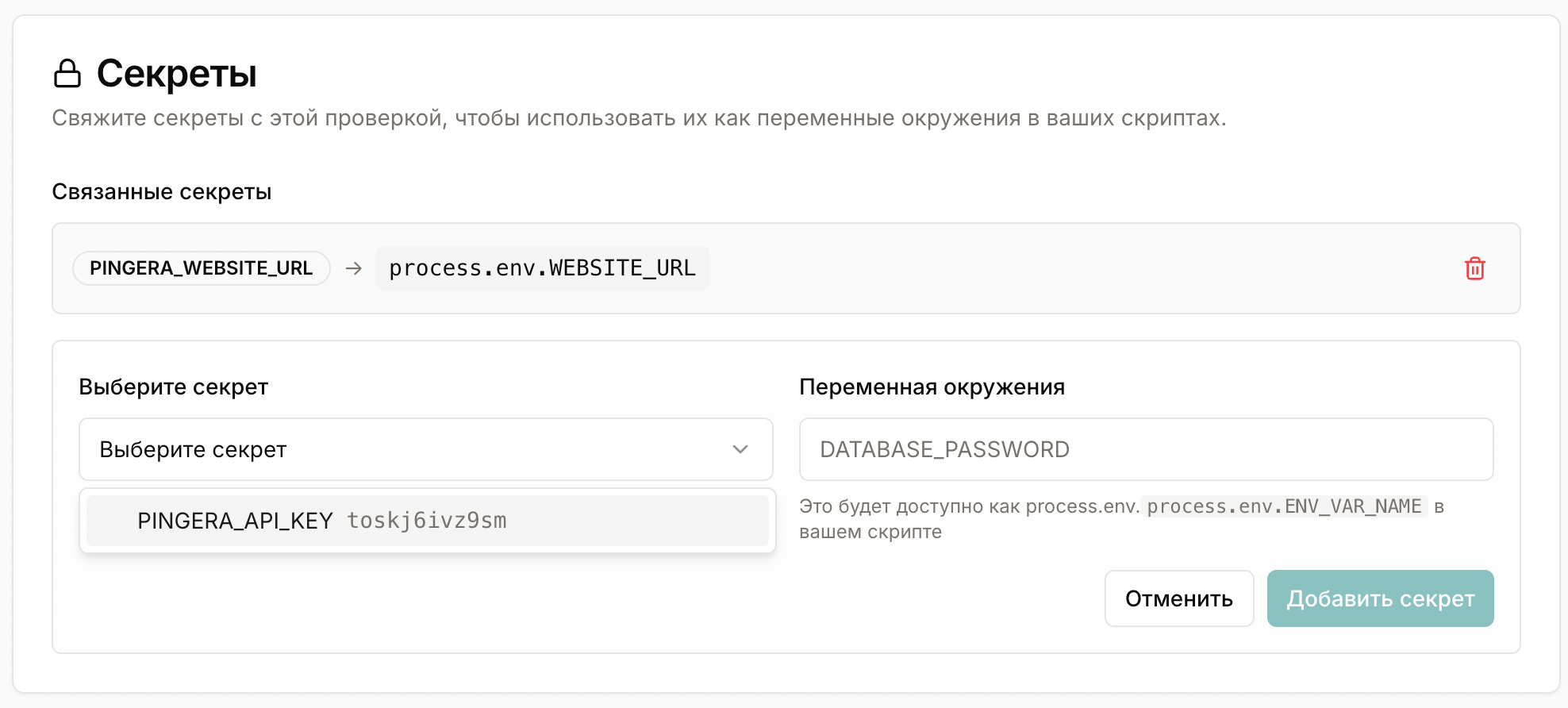Select PINGERA_API_KEY from the dropdown list
The image size is (1568, 708).
(235, 521)
